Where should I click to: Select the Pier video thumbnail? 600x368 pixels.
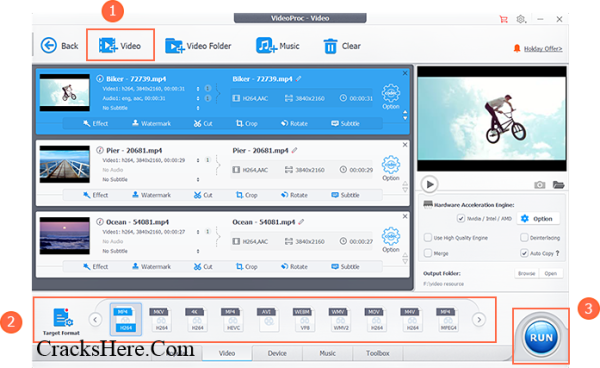65,164
